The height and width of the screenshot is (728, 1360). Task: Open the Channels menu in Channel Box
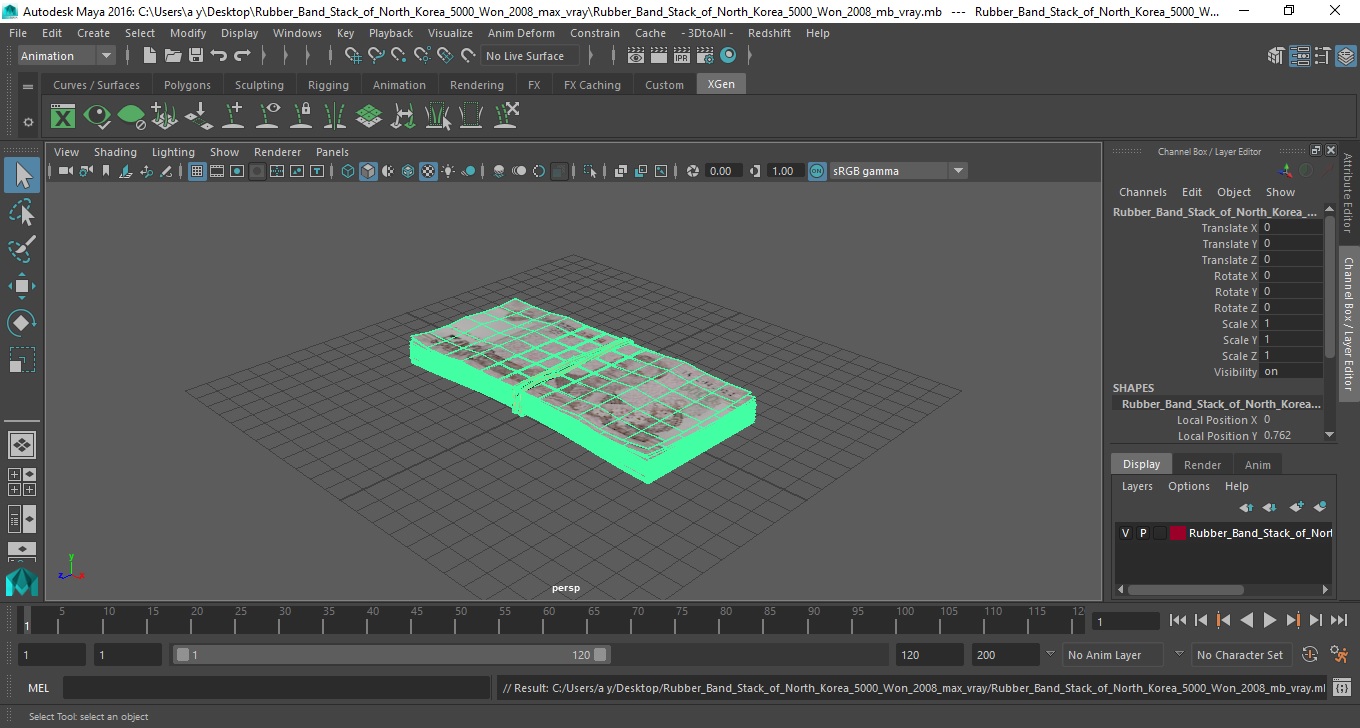tap(1143, 192)
